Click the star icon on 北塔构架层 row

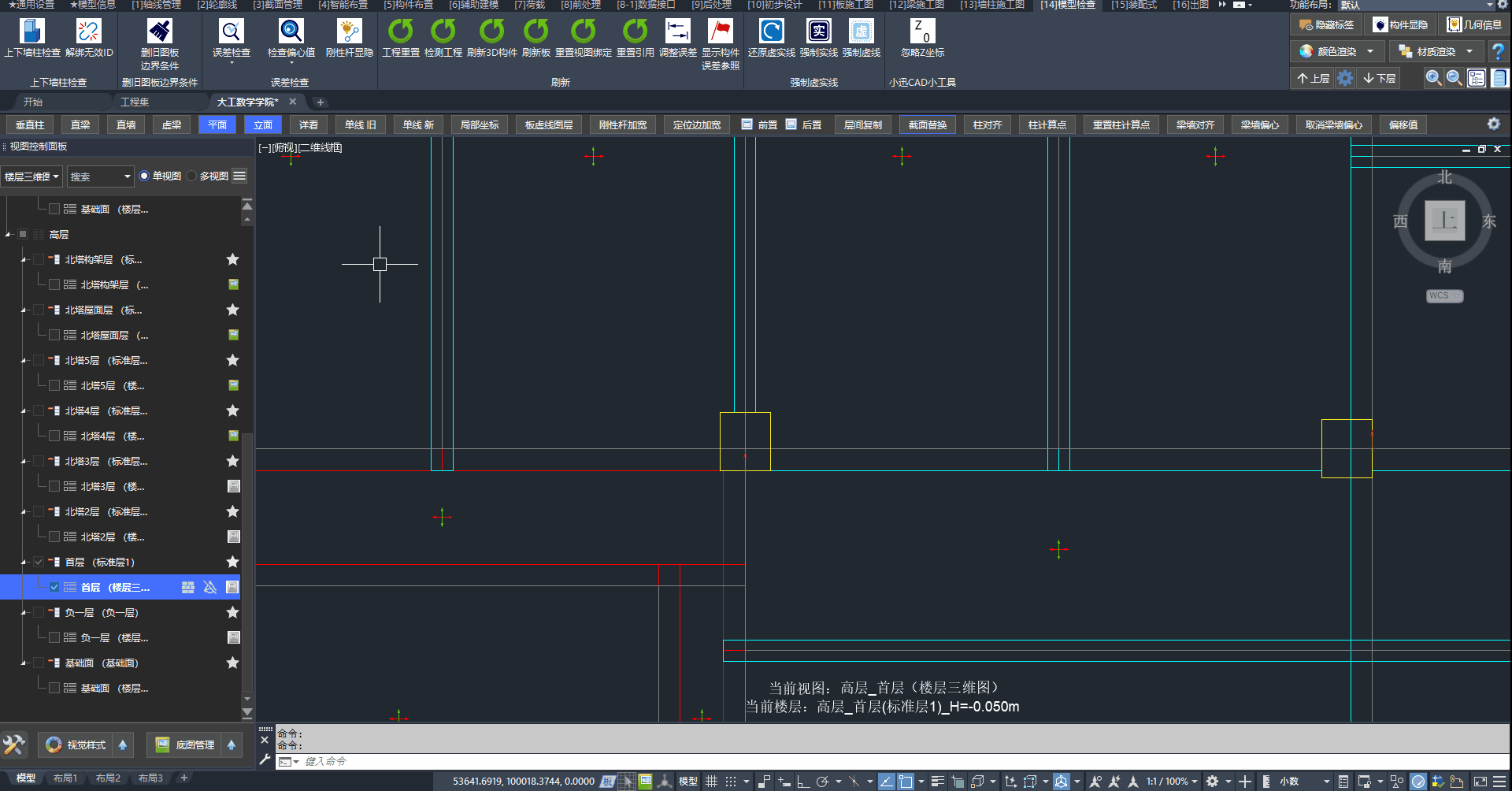233,259
